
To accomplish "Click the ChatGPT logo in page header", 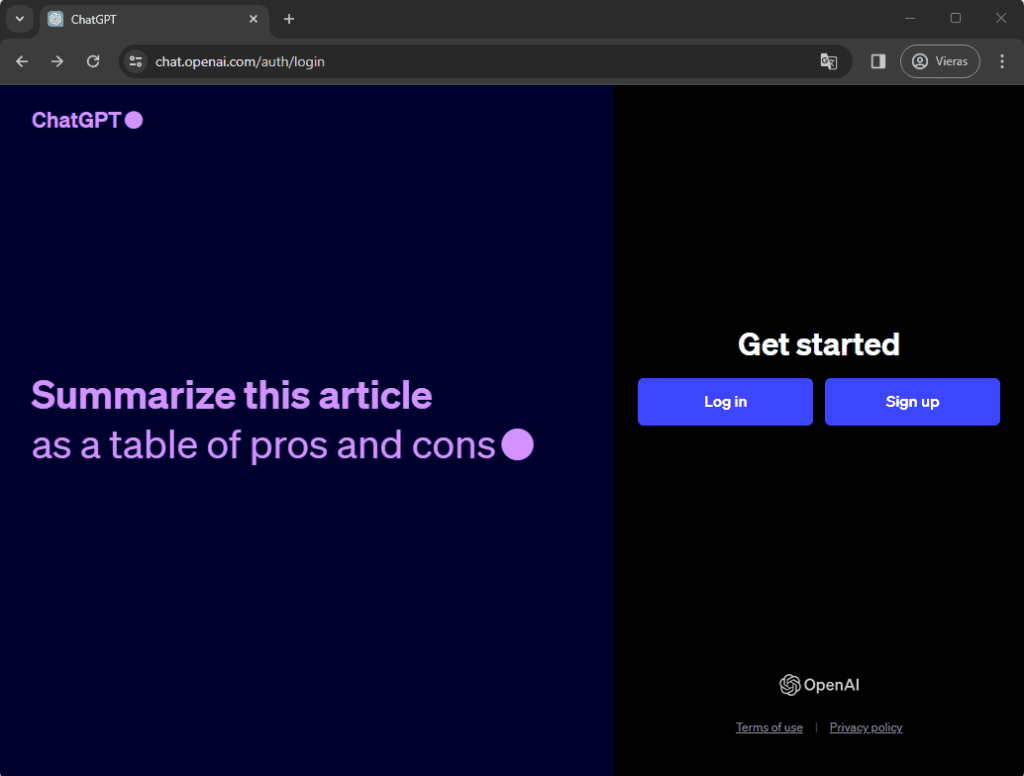I will (86, 120).
